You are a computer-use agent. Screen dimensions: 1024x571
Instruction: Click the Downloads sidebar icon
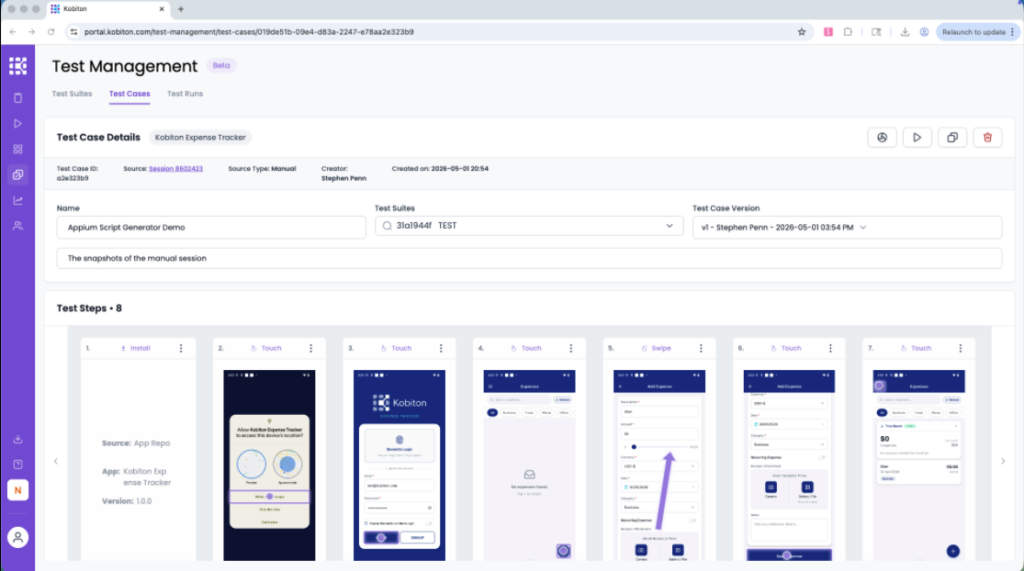[x=18, y=439]
